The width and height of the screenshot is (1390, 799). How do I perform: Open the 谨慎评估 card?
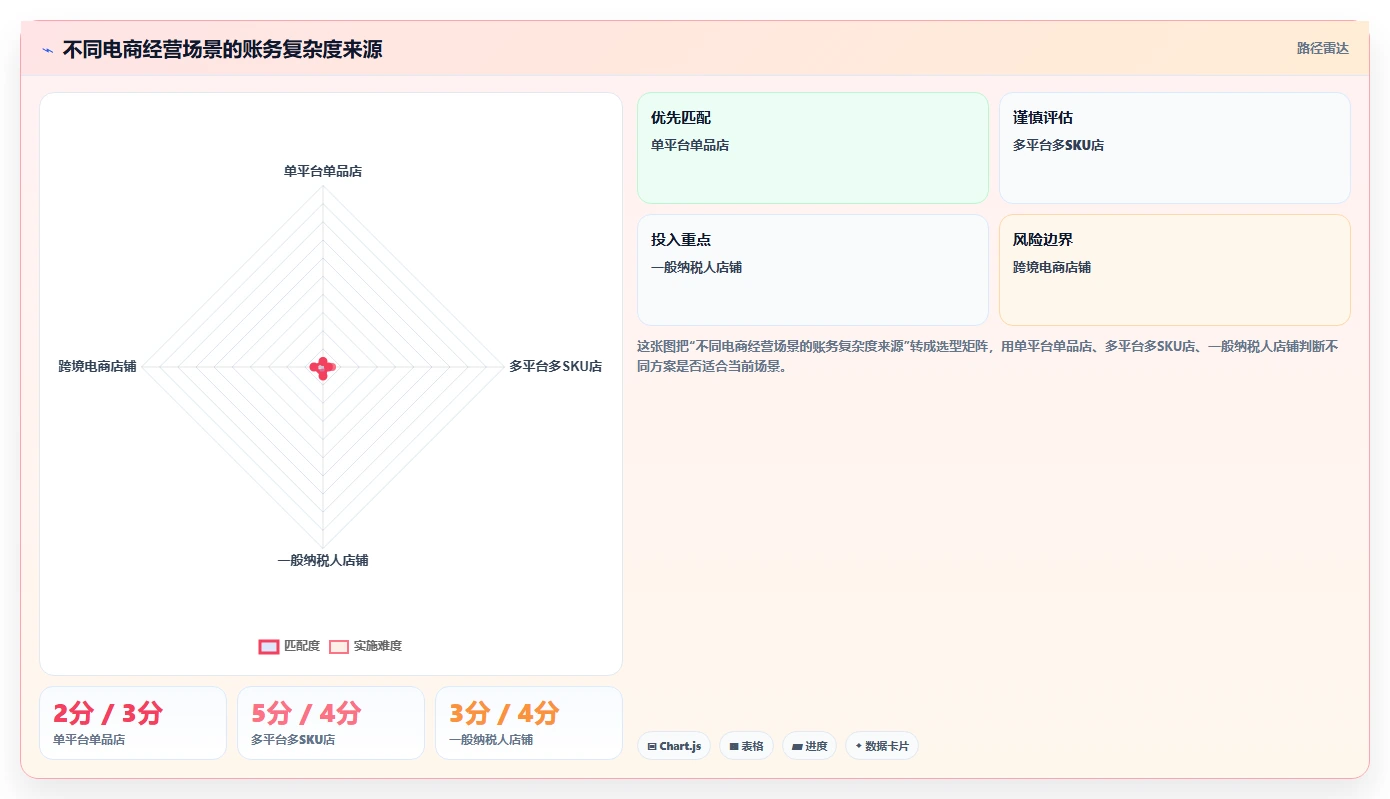1175,148
